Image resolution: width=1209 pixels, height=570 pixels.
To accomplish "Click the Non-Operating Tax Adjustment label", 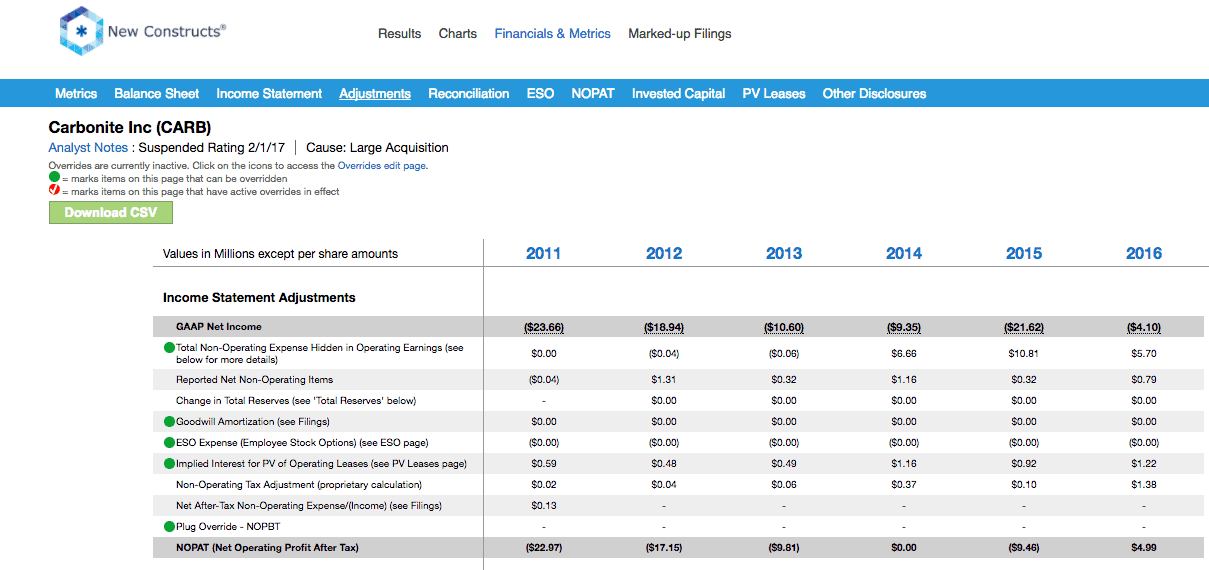I will [x=299, y=485].
